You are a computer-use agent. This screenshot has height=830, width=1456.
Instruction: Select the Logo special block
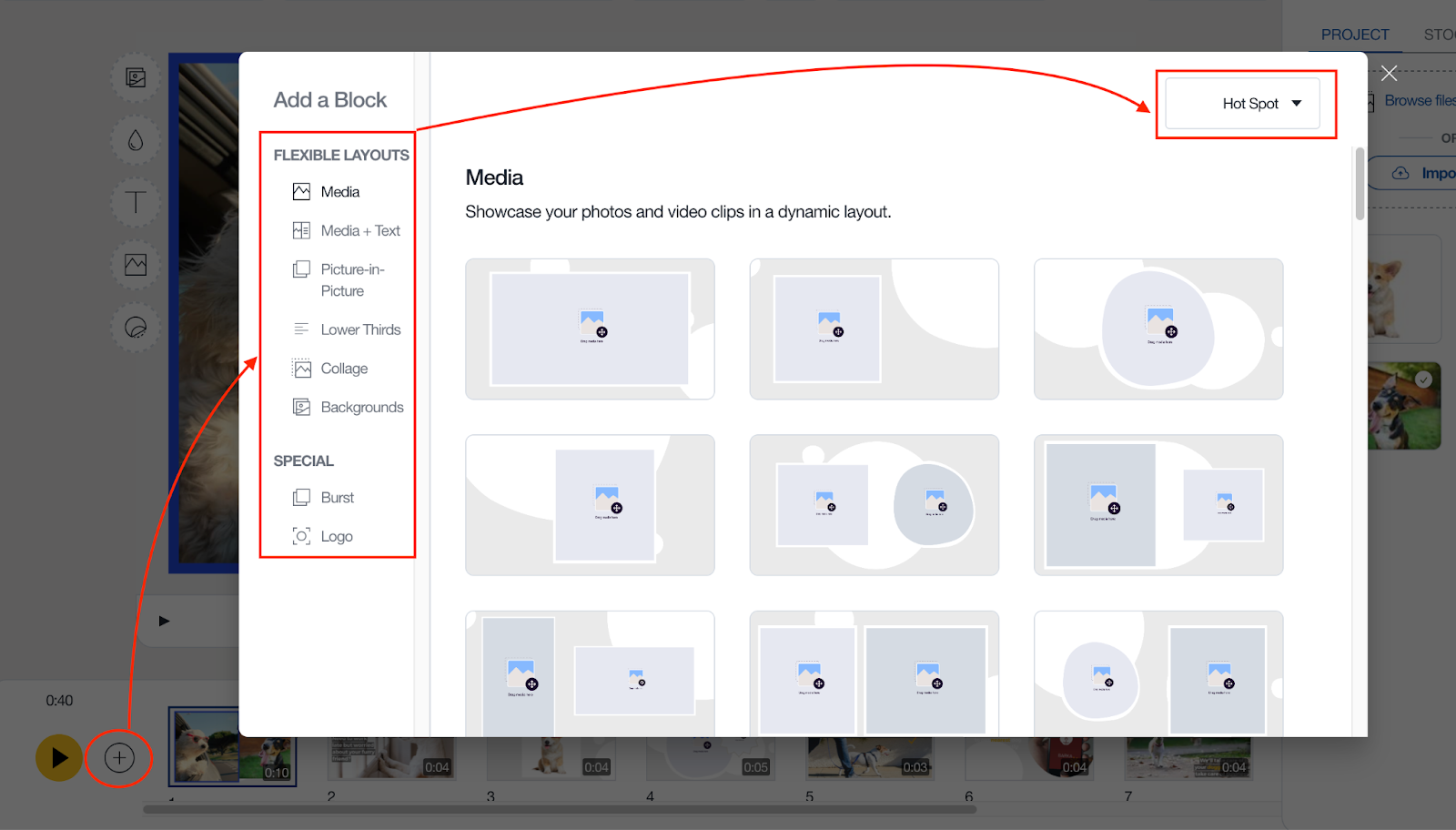pyautogui.click(x=336, y=537)
